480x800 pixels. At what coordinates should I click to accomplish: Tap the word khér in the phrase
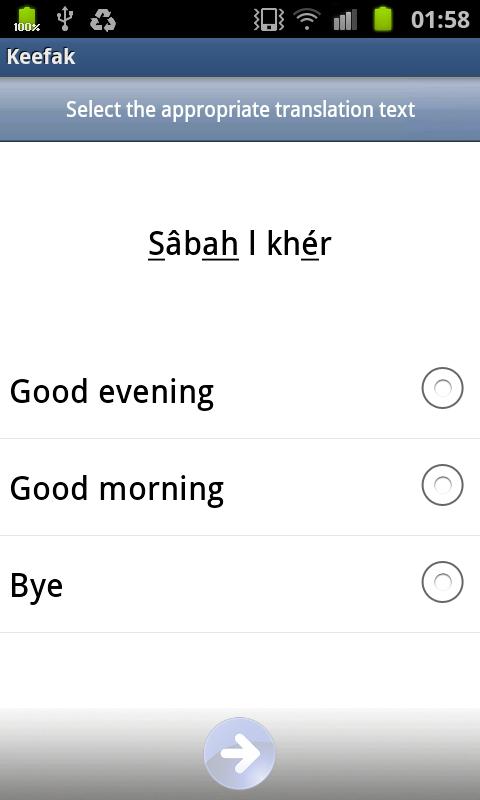299,244
